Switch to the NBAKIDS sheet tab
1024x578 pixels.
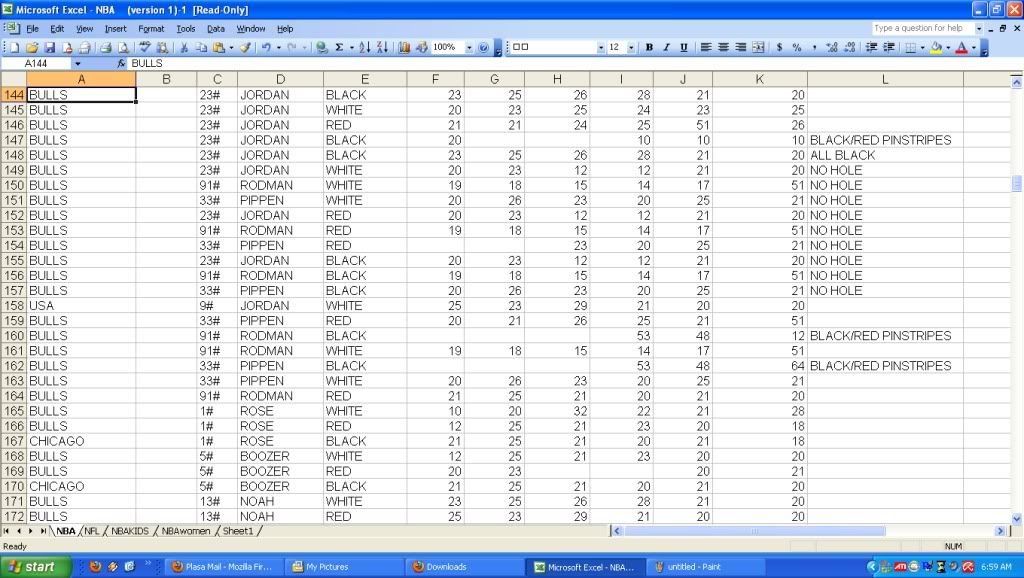(130, 531)
